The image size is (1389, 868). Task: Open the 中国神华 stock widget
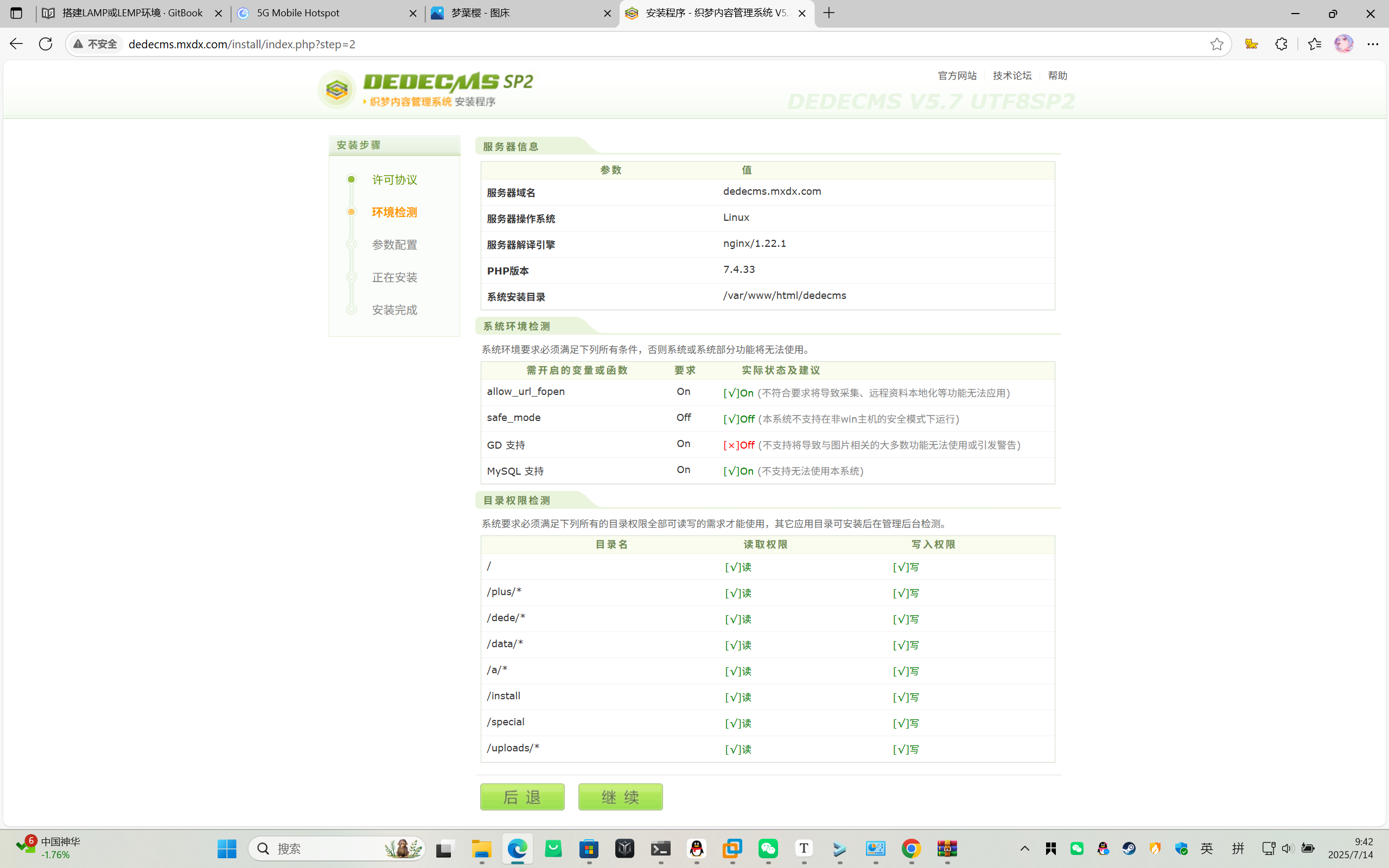tap(49, 848)
